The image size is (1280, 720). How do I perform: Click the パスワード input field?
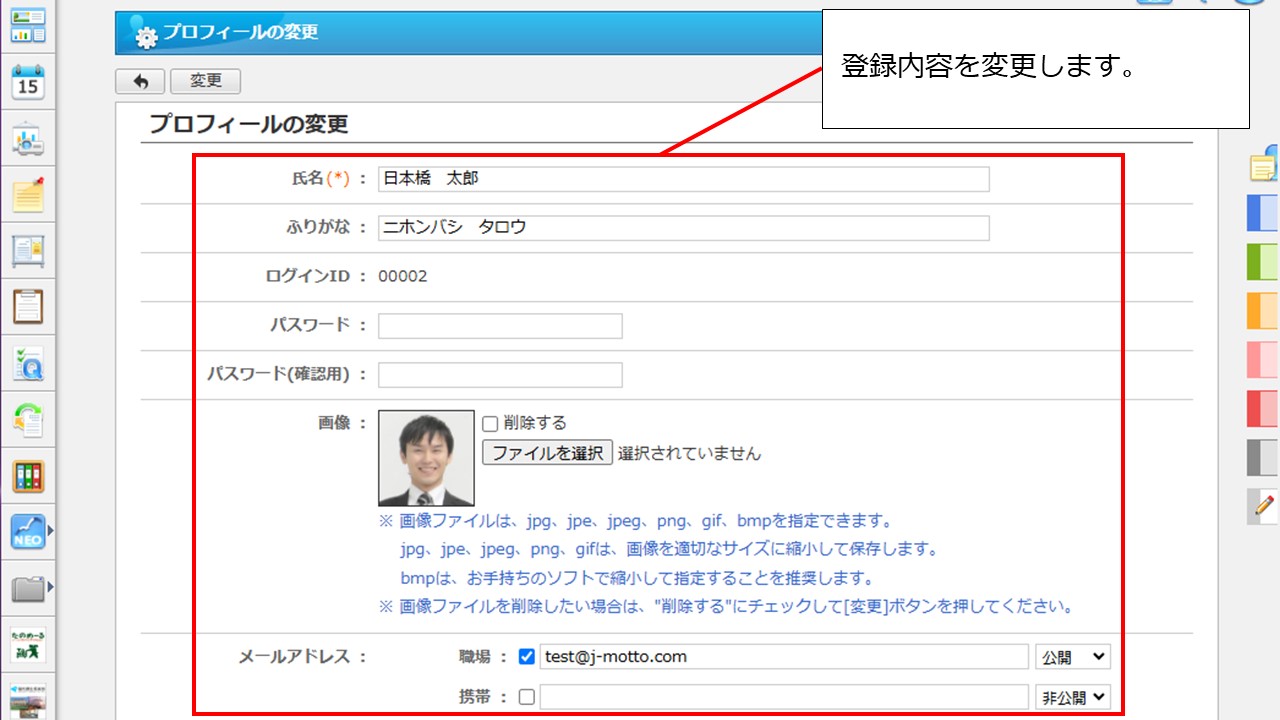[500, 326]
